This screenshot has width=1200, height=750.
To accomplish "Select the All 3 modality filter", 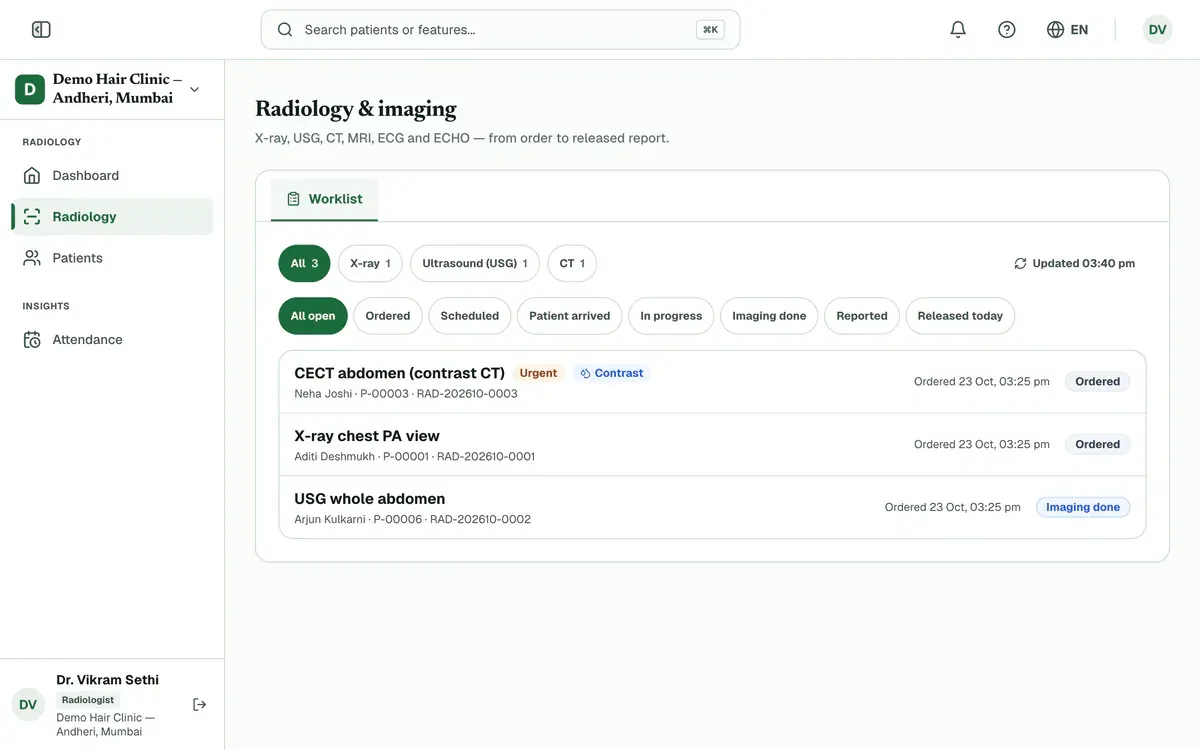I will (x=304, y=264).
